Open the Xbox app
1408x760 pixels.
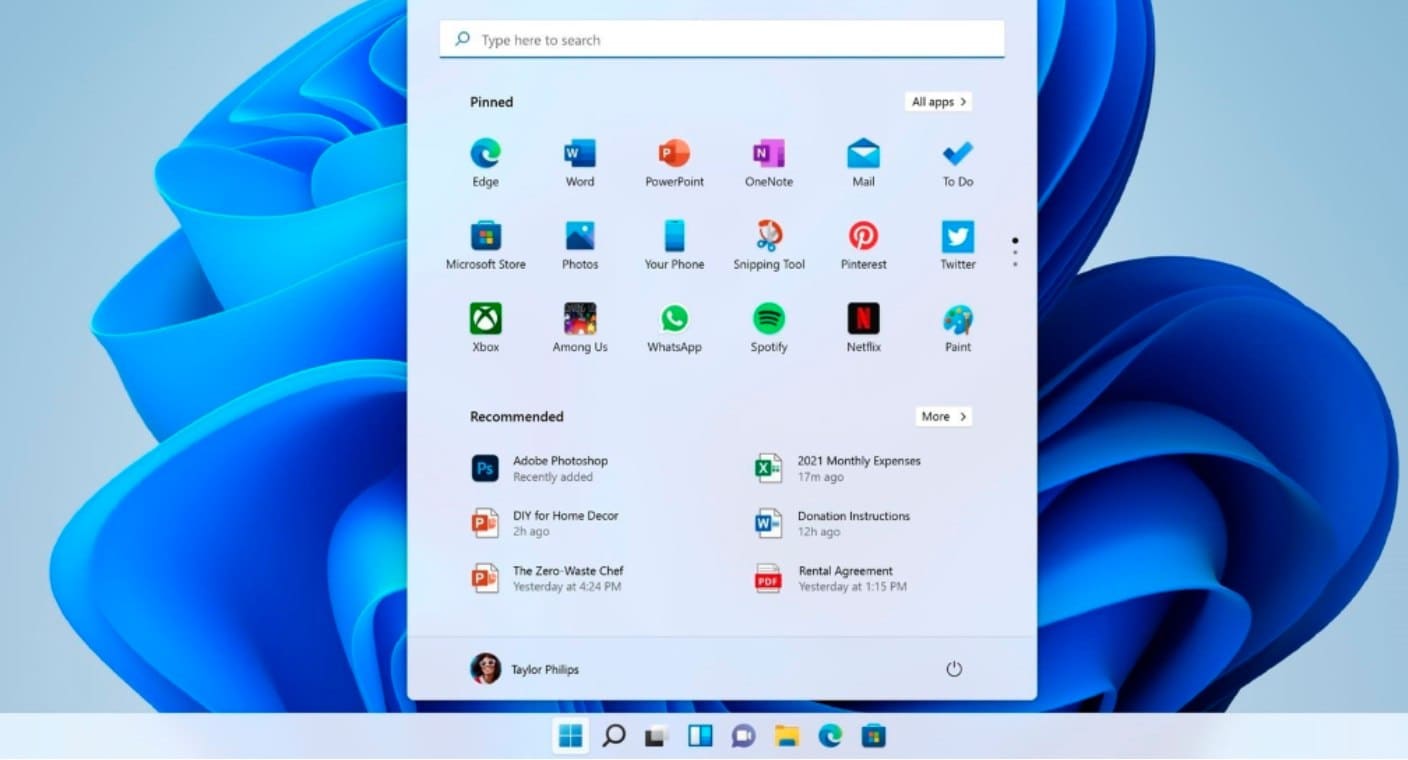485,320
